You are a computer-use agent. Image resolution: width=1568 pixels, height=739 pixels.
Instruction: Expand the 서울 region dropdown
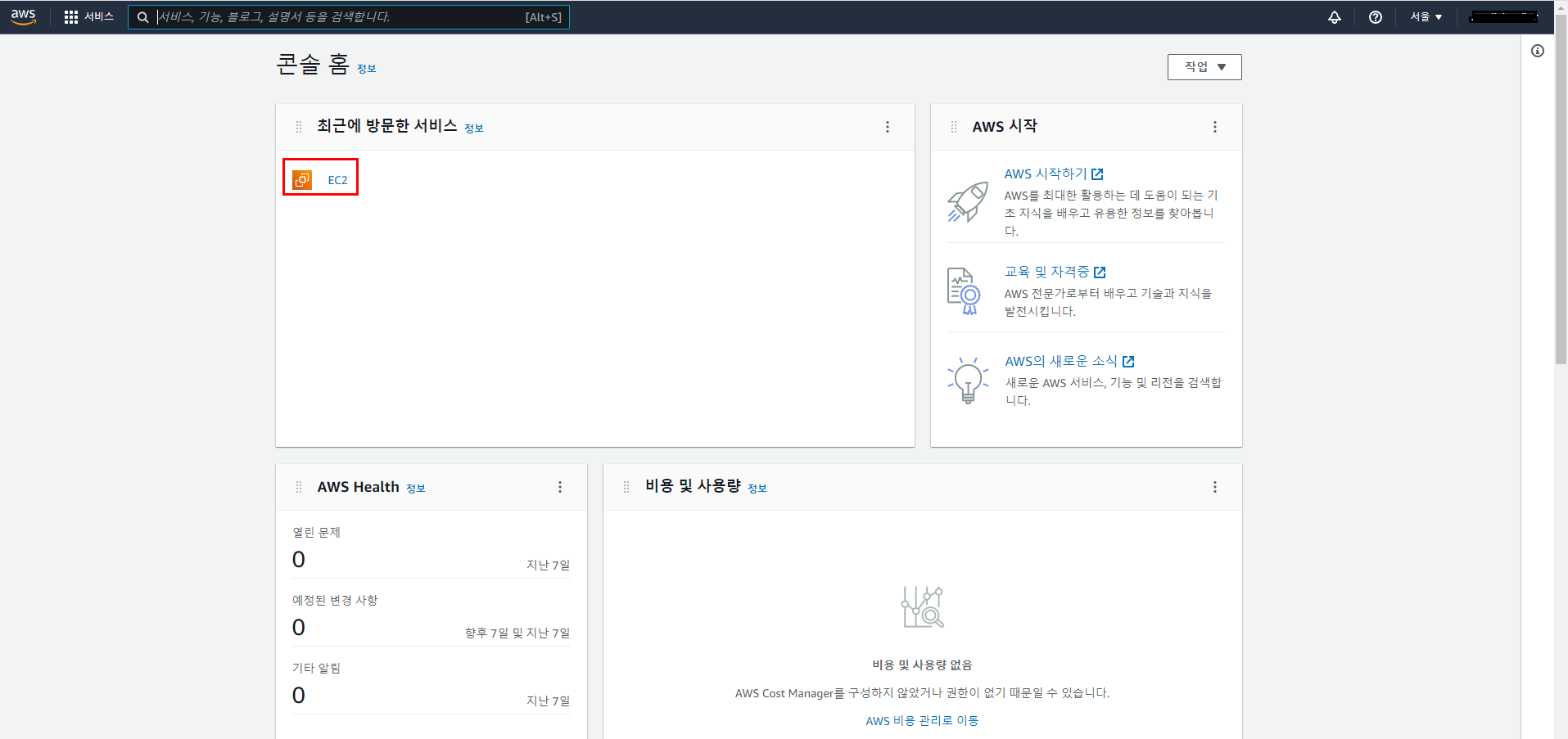pyautogui.click(x=1426, y=17)
